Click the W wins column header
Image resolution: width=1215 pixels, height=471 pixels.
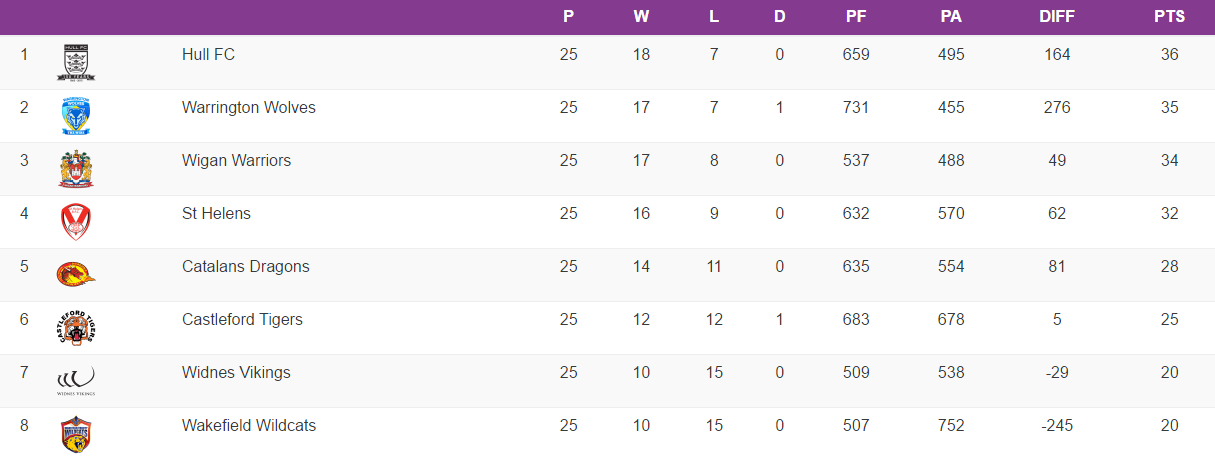[x=641, y=16]
